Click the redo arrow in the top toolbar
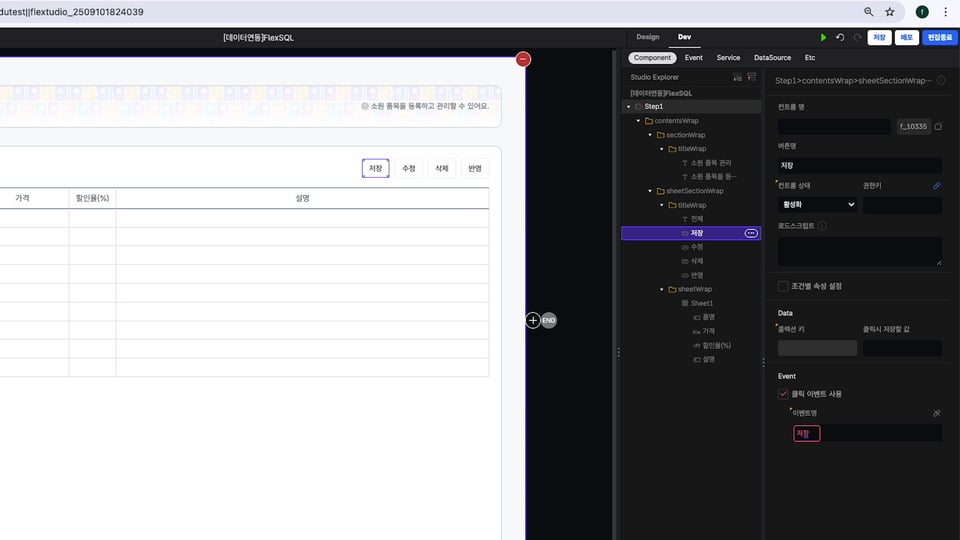Viewport: 960px width, 540px height. 857,37
